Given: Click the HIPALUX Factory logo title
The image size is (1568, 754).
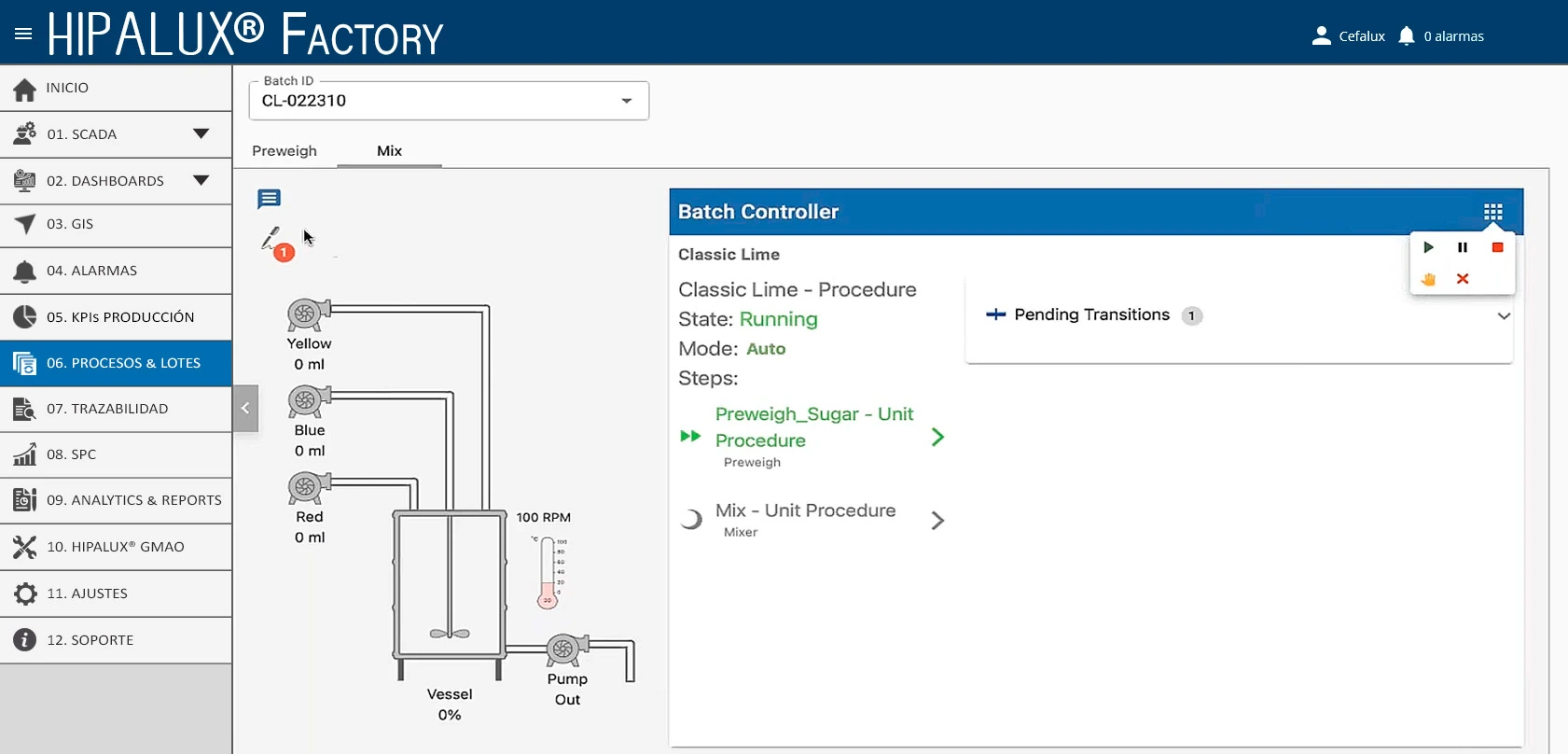Looking at the screenshot, I should (x=245, y=35).
